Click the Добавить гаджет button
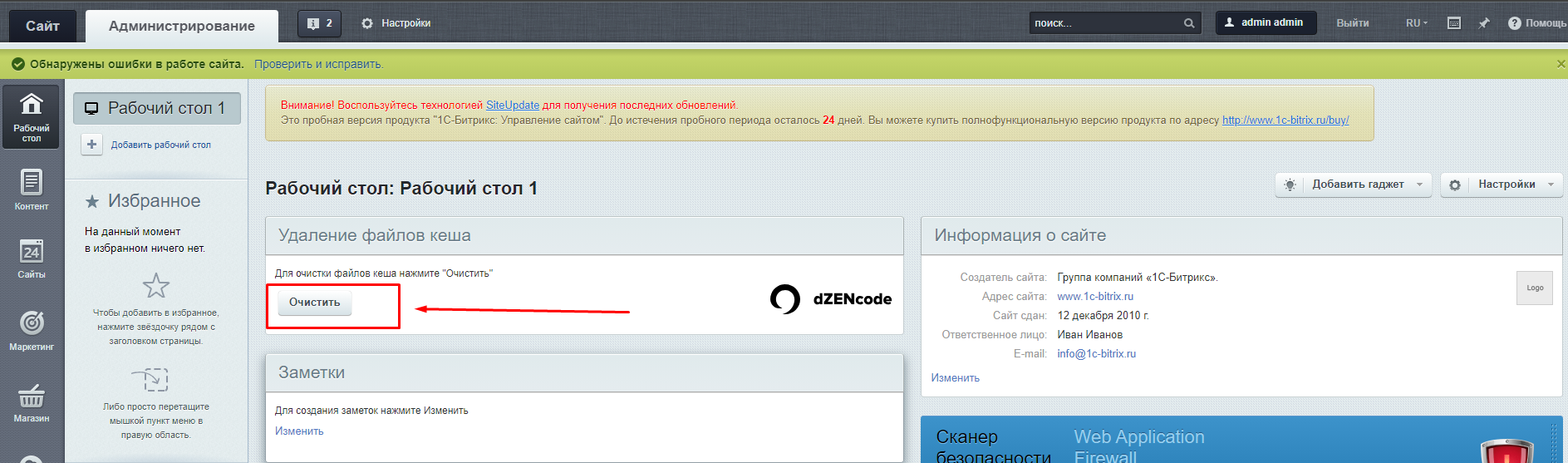This screenshot has width=1568, height=463. 1353,185
